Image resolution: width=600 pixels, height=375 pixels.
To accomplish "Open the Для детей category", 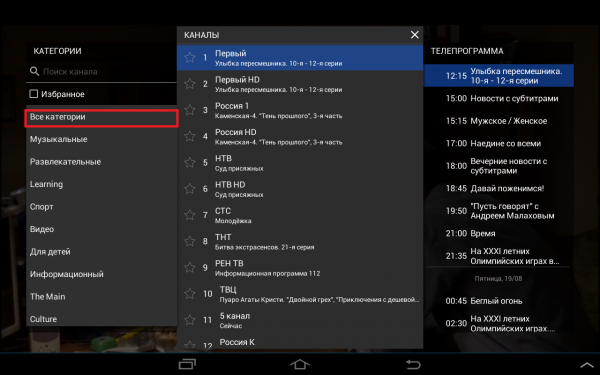I will (101, 252).
